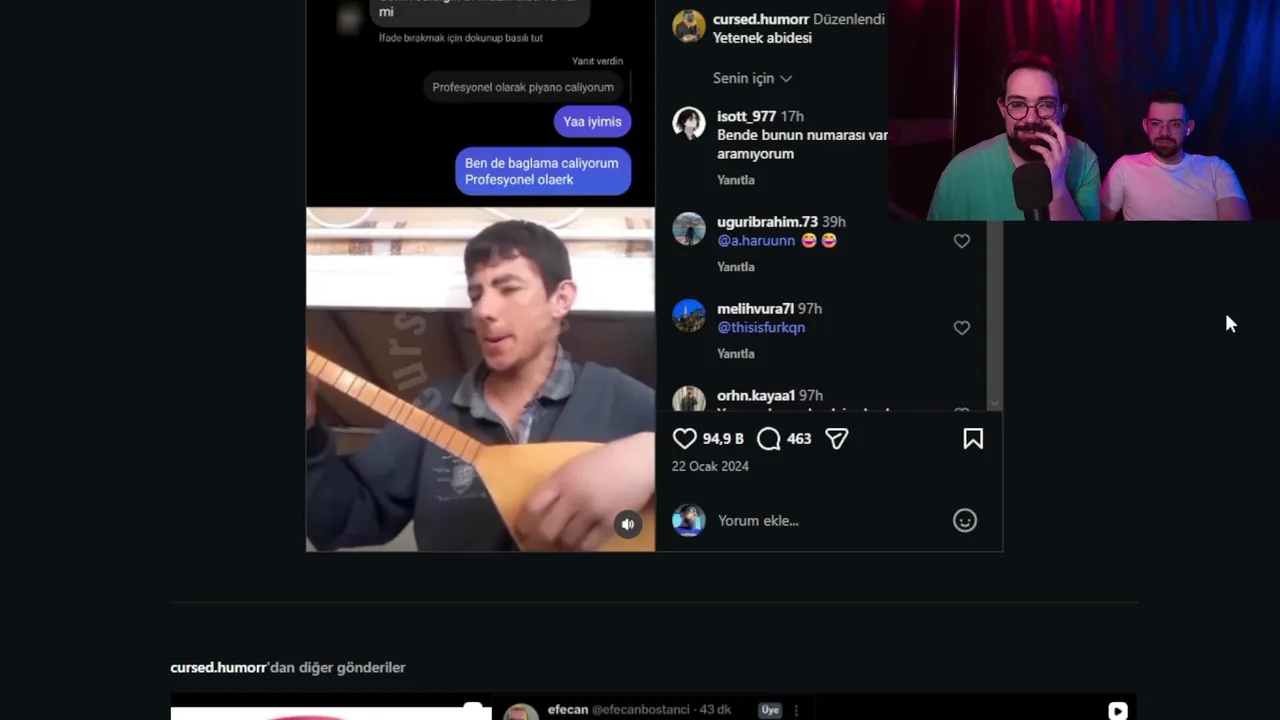Open emoji picker in comment box
This screenshot has width=1280, height=720.
[964, 521]
